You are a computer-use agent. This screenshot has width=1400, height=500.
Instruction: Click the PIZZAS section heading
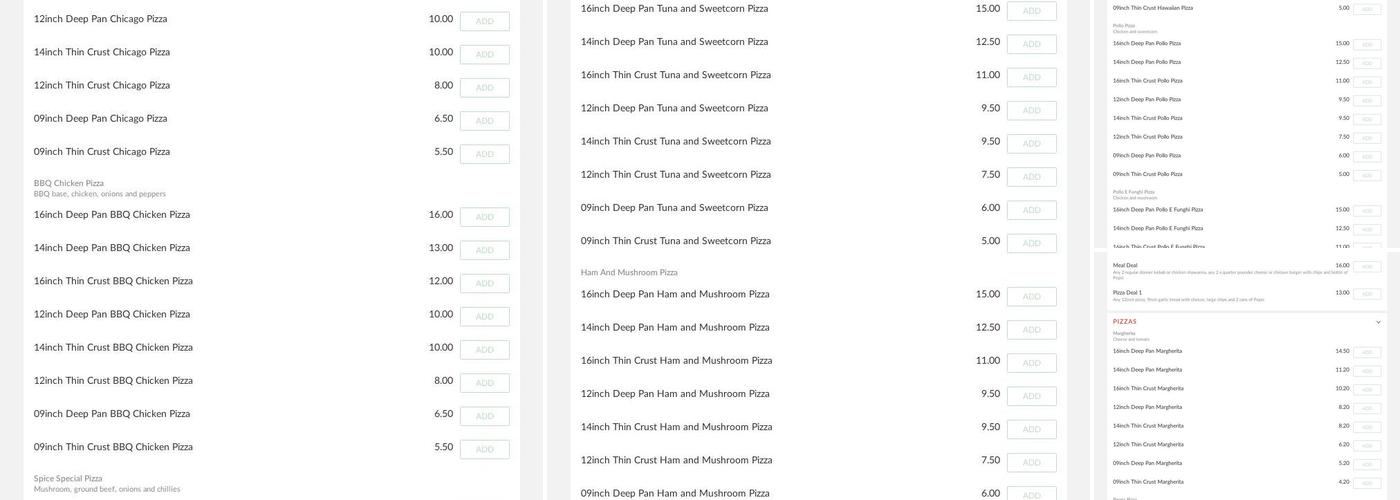tap(1125, 322)
